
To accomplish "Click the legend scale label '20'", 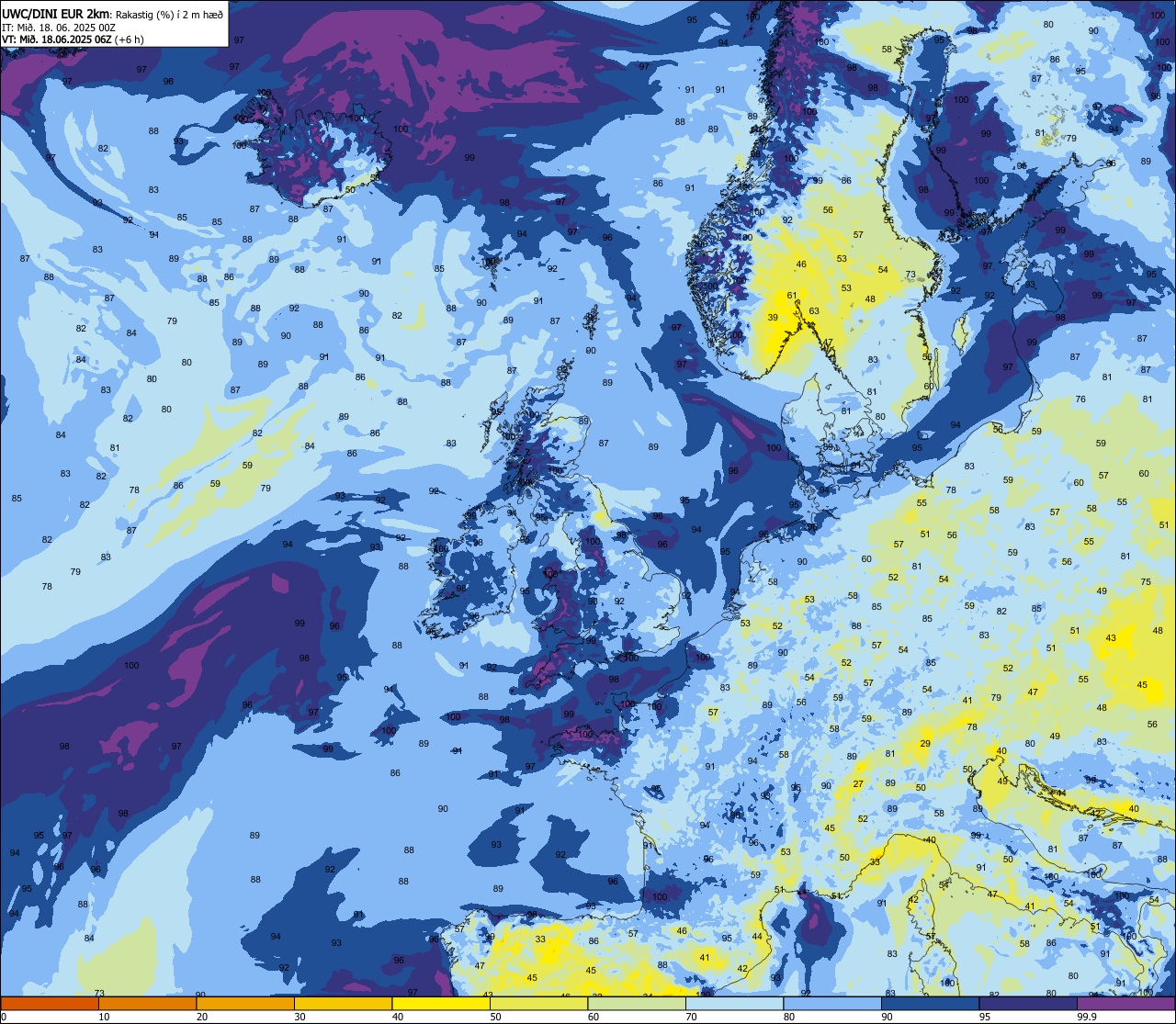I will click(x=202, y=1017).
